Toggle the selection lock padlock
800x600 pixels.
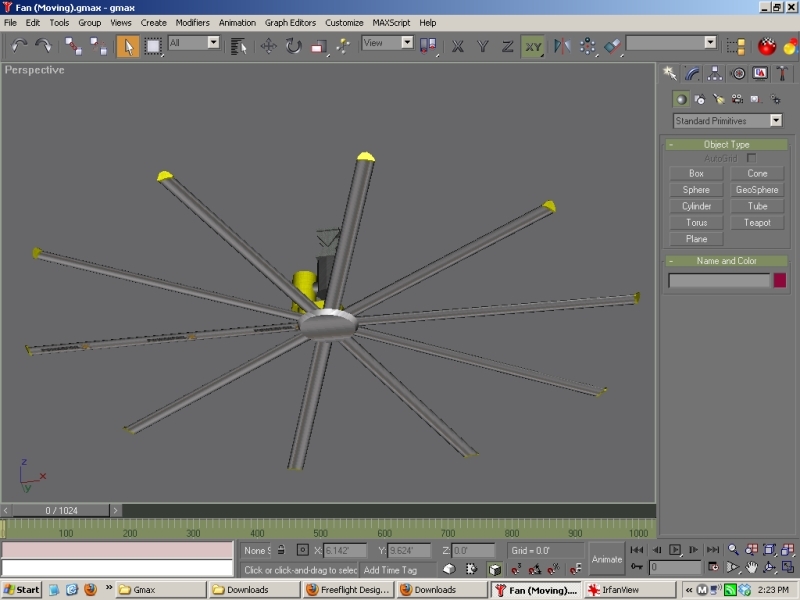tap(282, 550)
